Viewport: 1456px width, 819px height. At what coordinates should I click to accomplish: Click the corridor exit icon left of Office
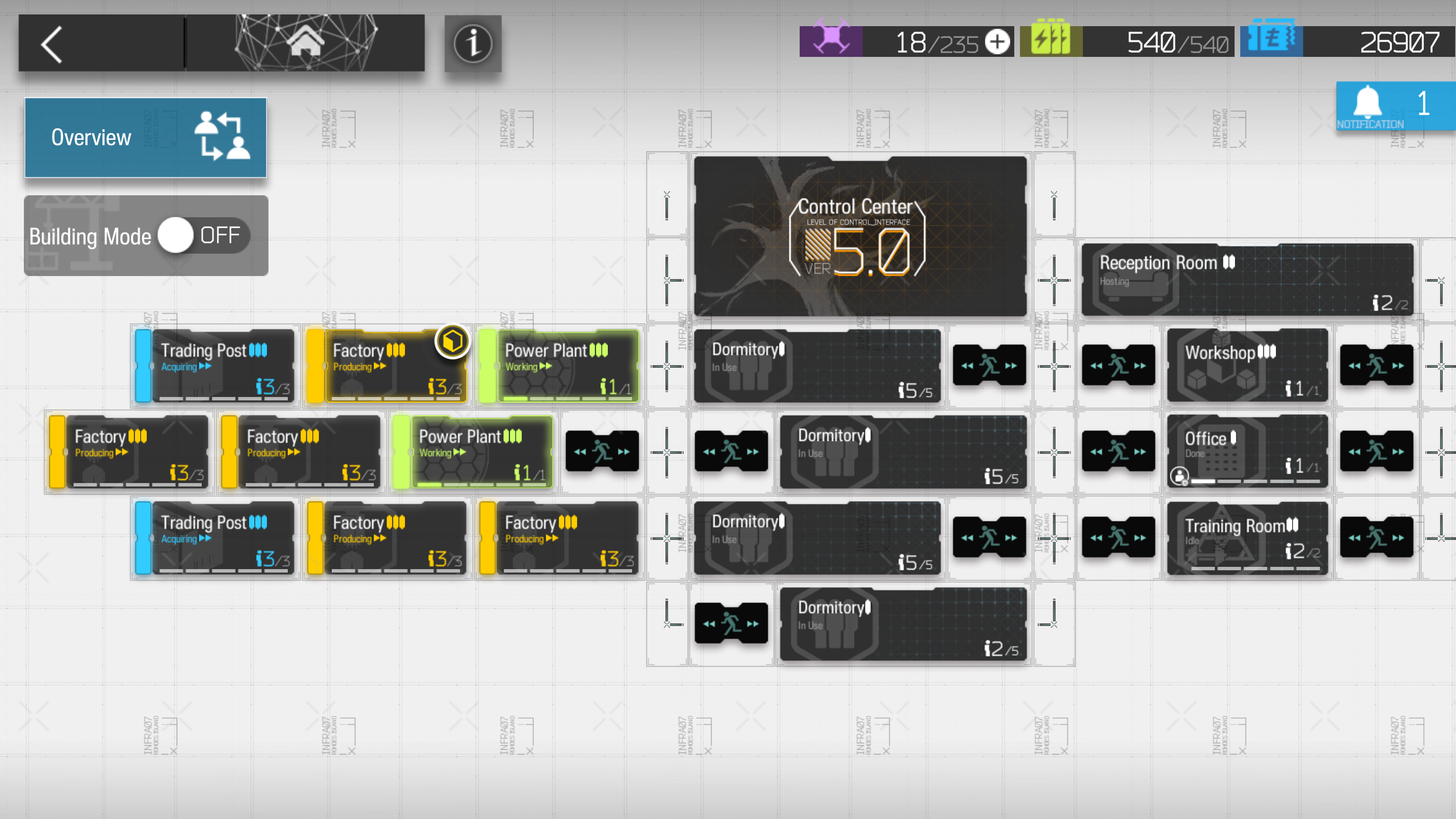click(1118, 451)
